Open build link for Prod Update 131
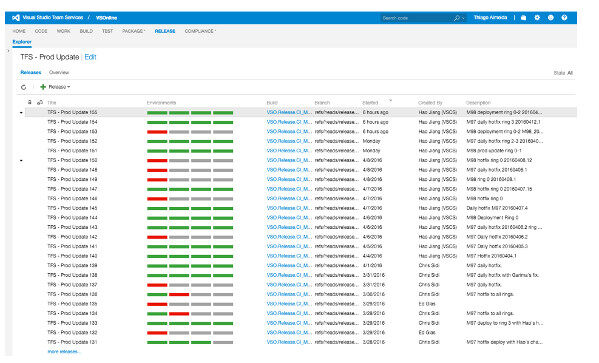 (x=289, y=342)
